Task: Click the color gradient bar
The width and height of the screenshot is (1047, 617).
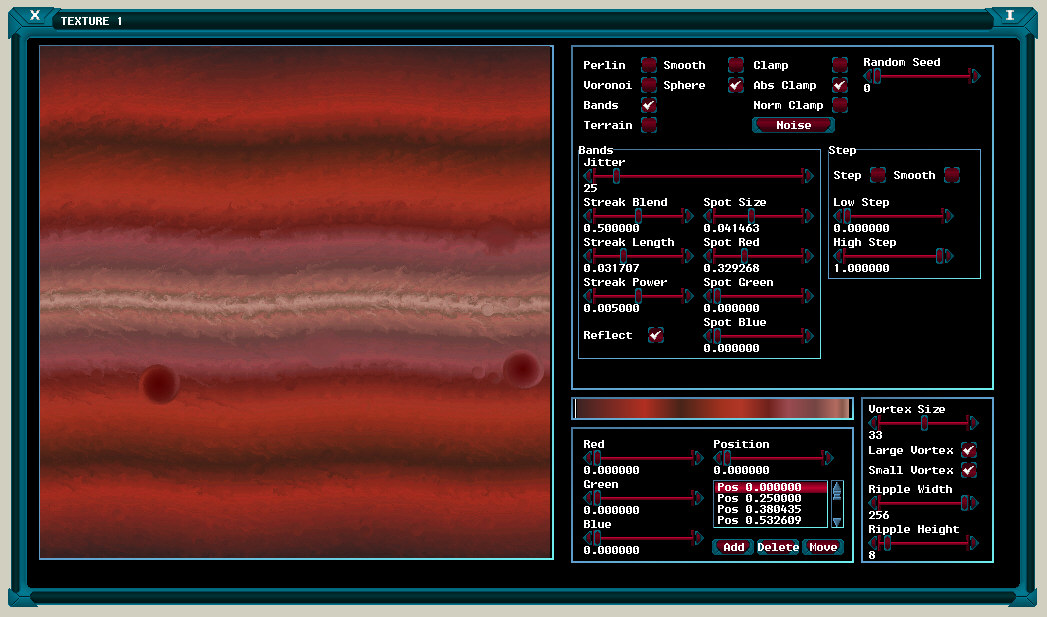Action: pyautogui.click(x=712, y=408)
